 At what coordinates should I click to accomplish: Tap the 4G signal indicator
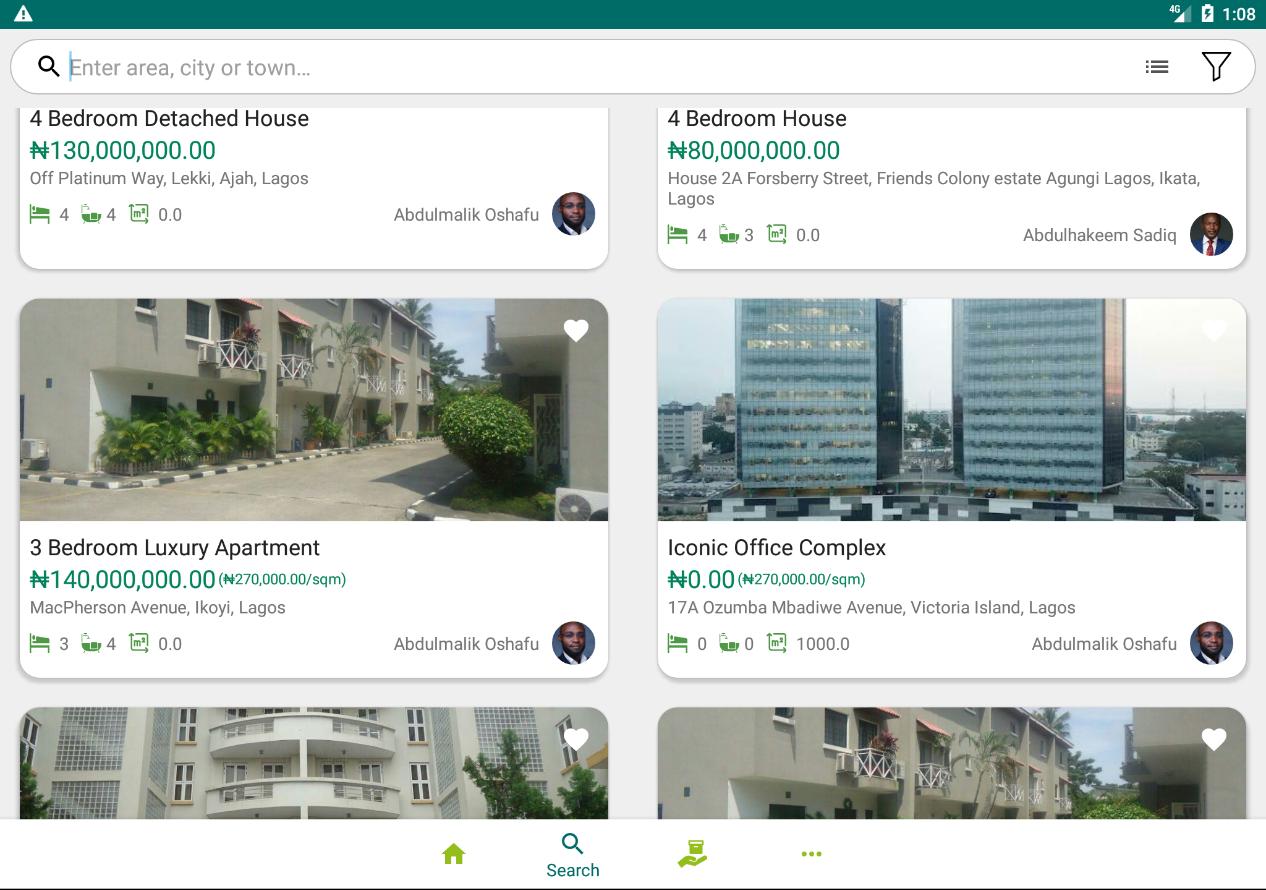[1180, 13]
